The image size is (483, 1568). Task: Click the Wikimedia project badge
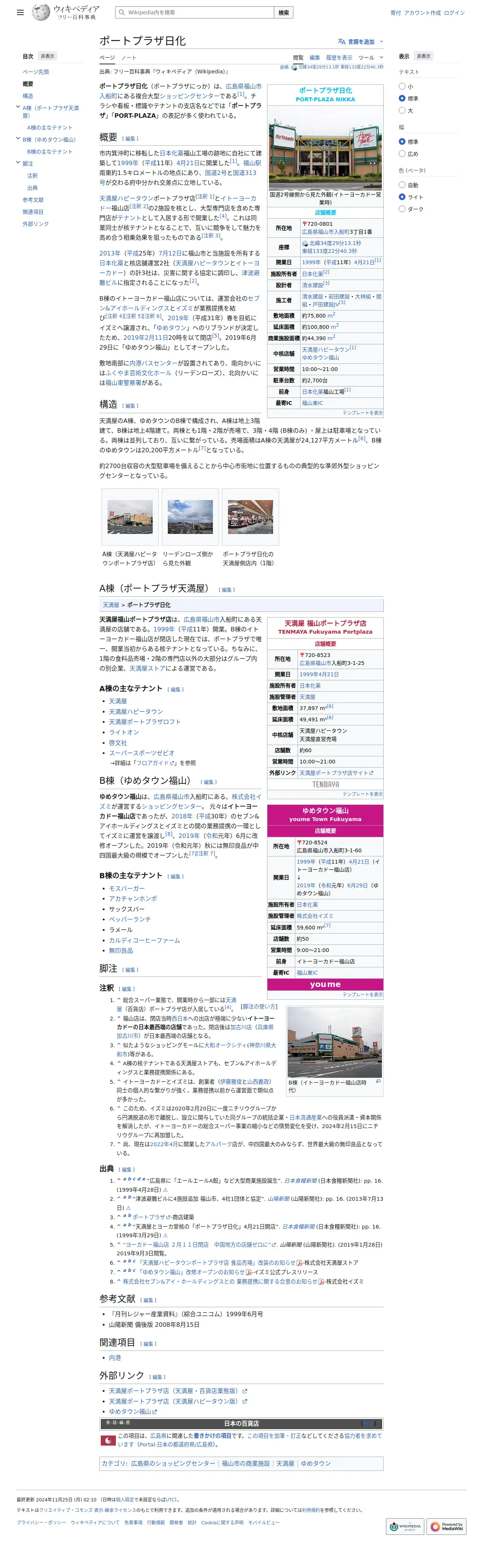(405, 1526)
